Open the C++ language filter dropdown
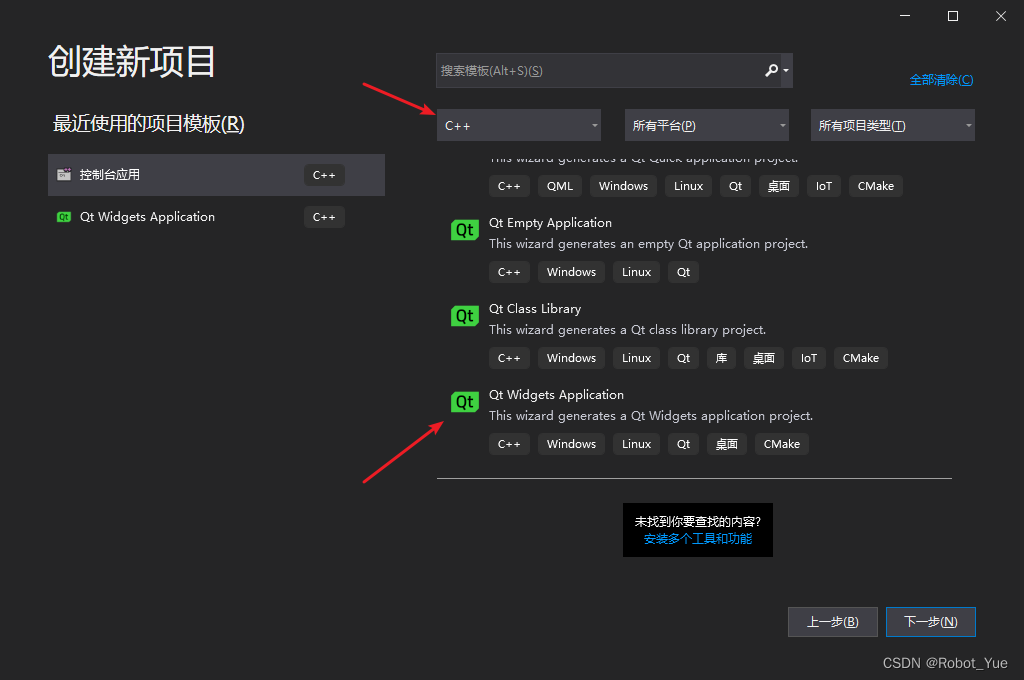Viewport: 1024px width, 680px height. (519, 125)
